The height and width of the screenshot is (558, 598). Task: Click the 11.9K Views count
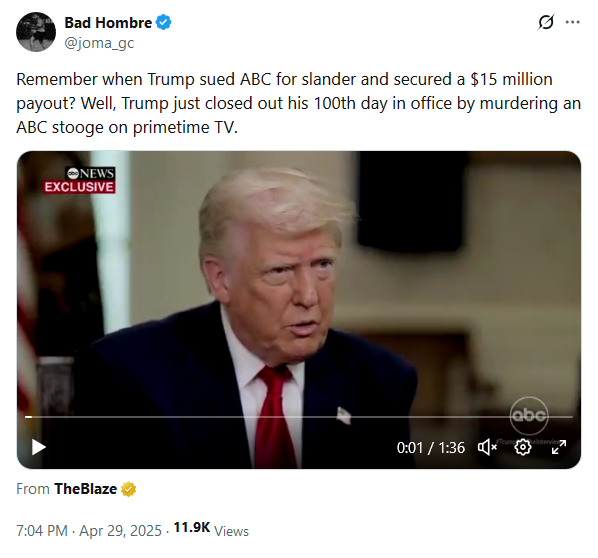point(211,529)
